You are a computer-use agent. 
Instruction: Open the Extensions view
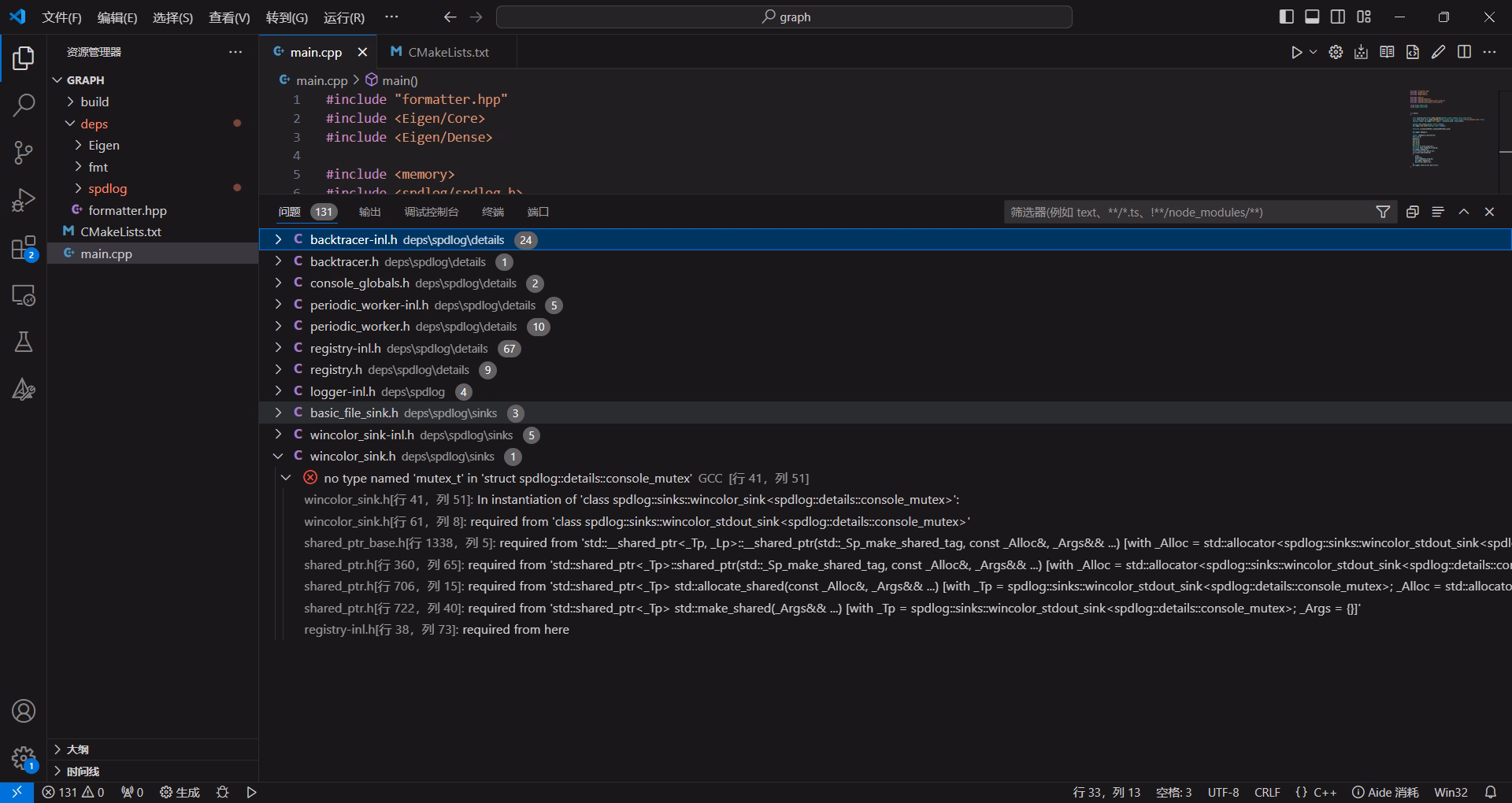click(24, 248)
